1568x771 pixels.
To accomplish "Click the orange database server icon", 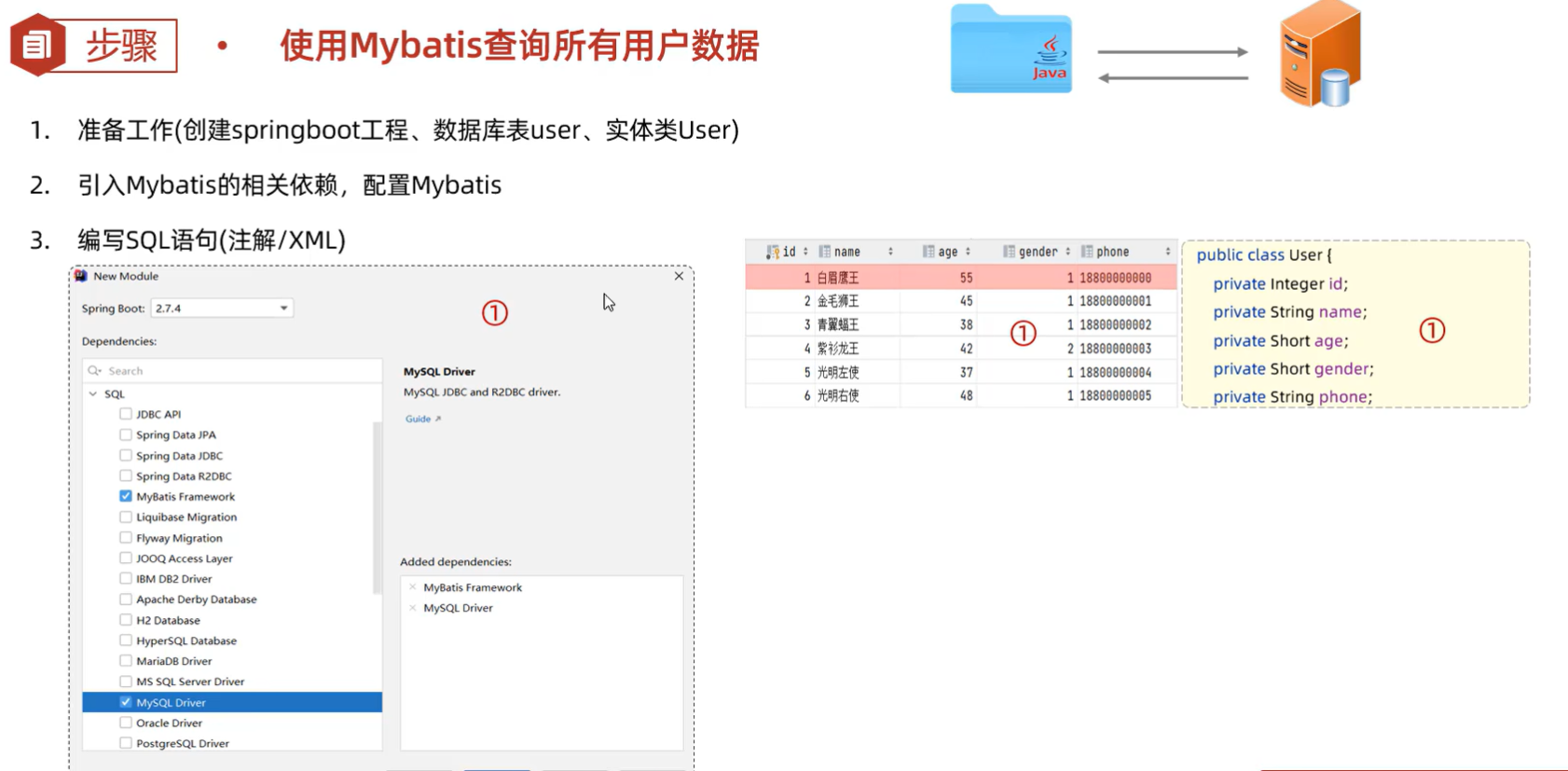I will (x=1321, y=54).
